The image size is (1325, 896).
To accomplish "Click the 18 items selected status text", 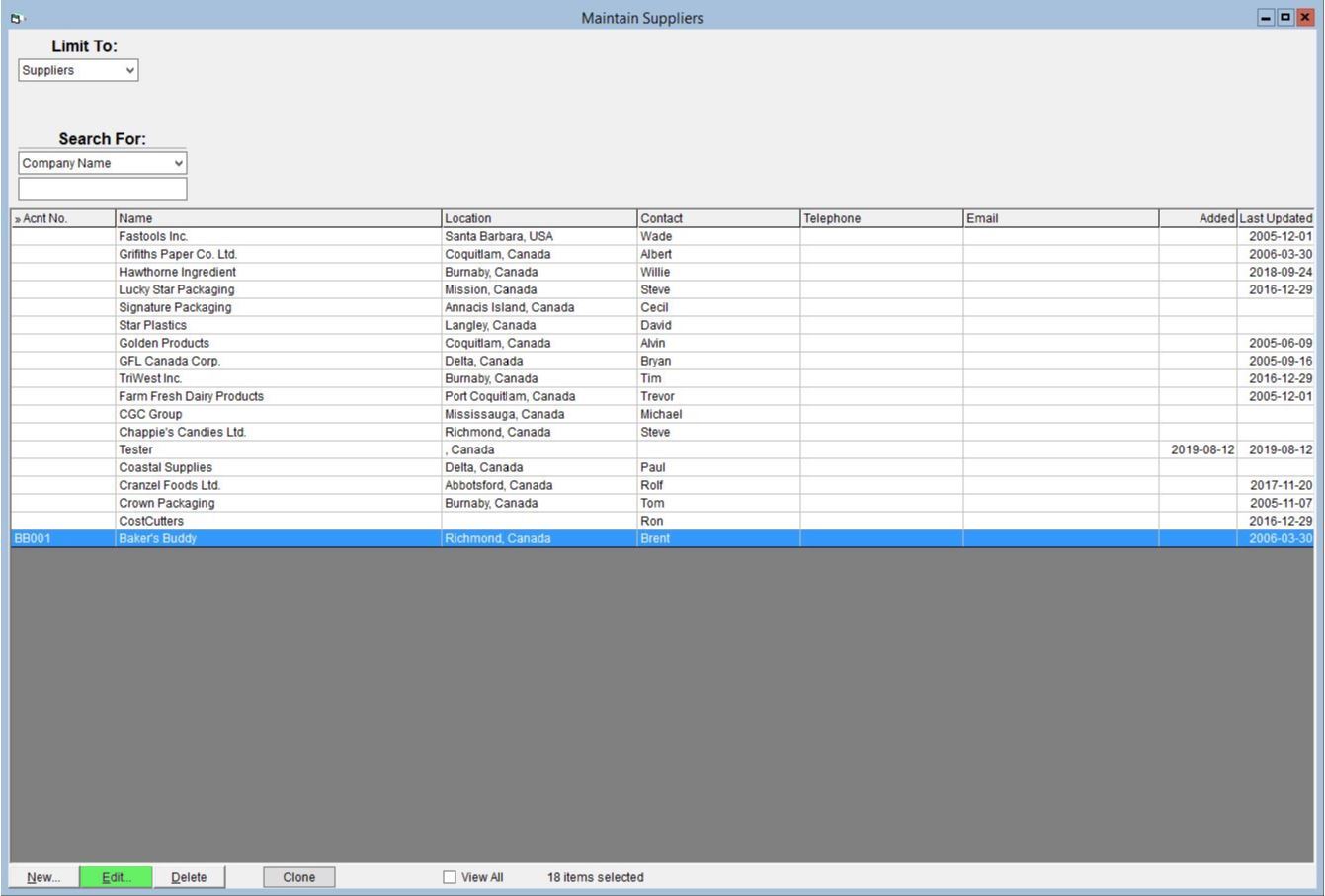I will (596, 877).
